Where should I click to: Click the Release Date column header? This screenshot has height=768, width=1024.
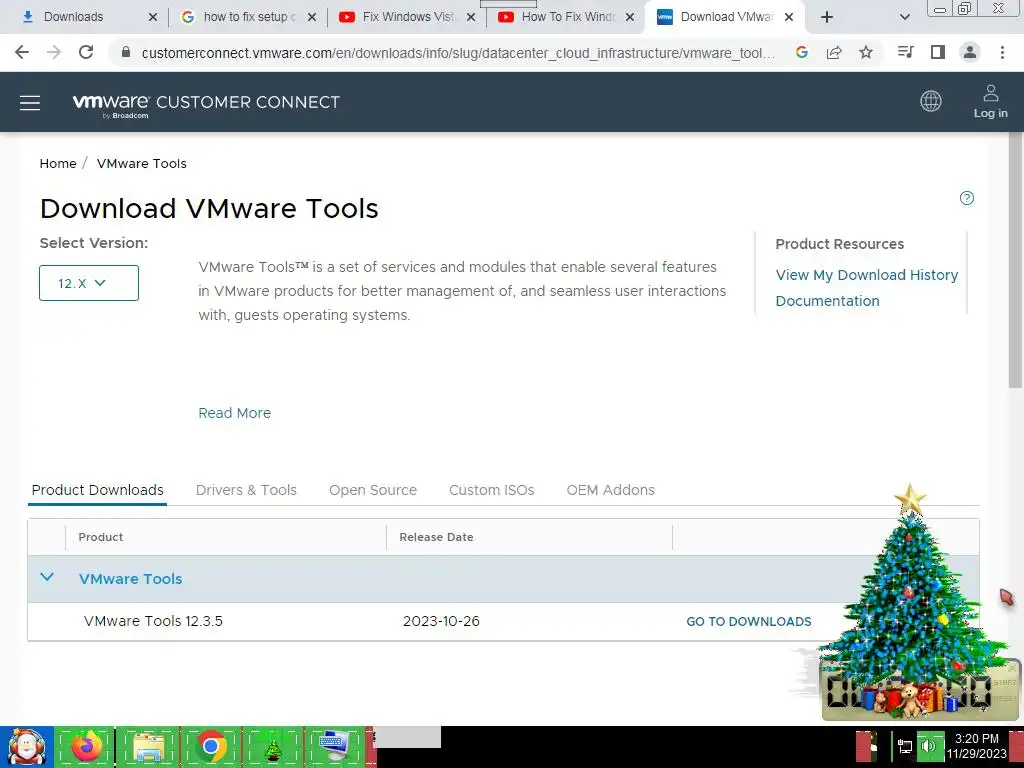[x=436, y=537]
